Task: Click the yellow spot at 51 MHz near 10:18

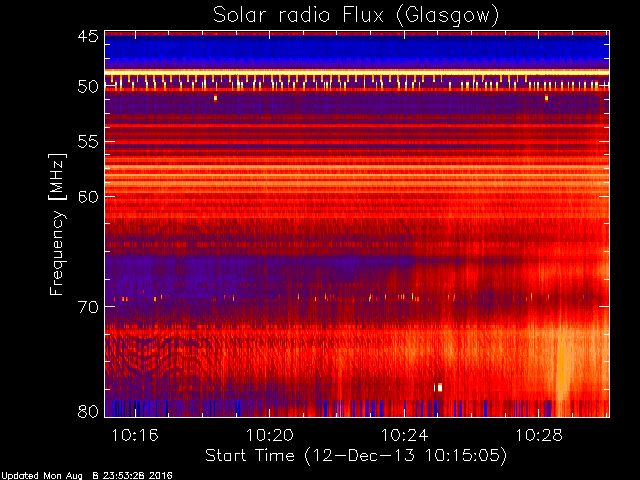Action: coord(215,98)
